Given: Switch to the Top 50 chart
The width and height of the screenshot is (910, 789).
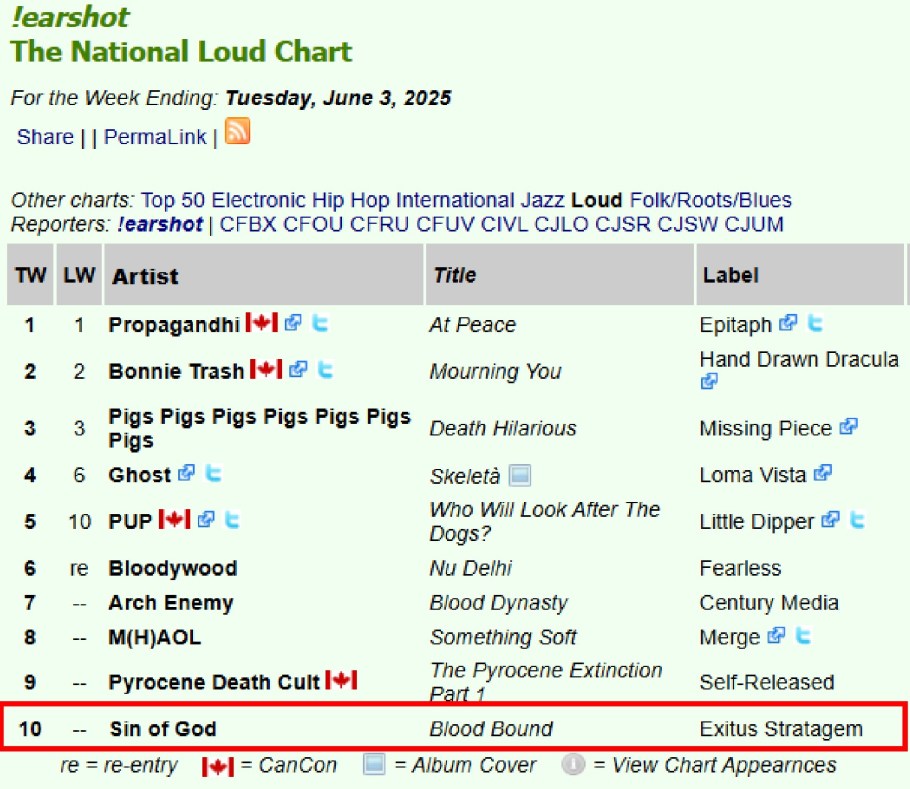Looking at the screenshot, I should pos(173,200).
